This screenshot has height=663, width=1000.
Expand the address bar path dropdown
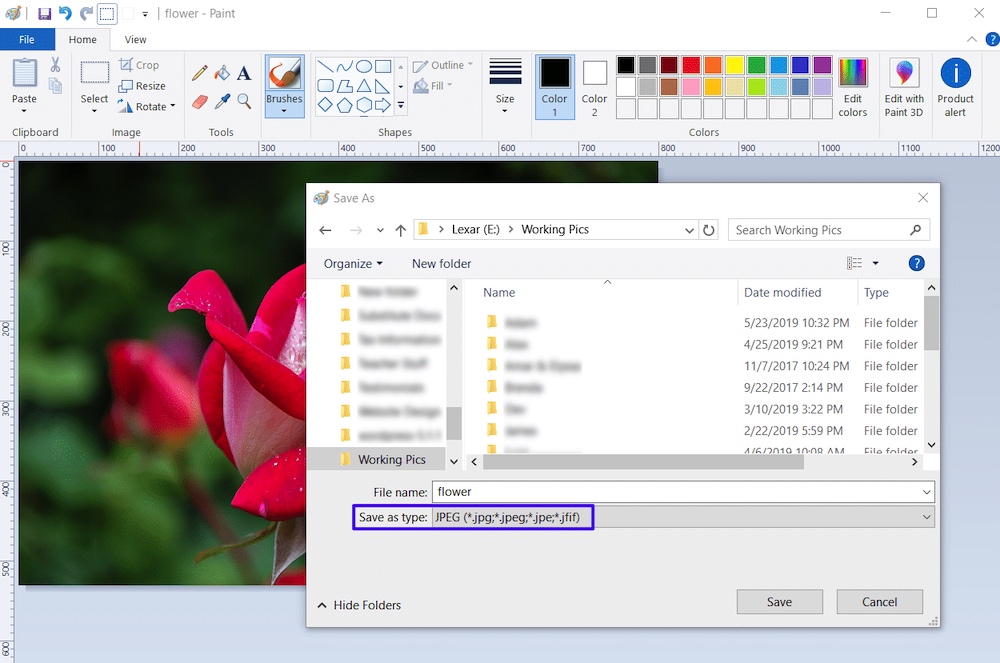coord(689,230)
